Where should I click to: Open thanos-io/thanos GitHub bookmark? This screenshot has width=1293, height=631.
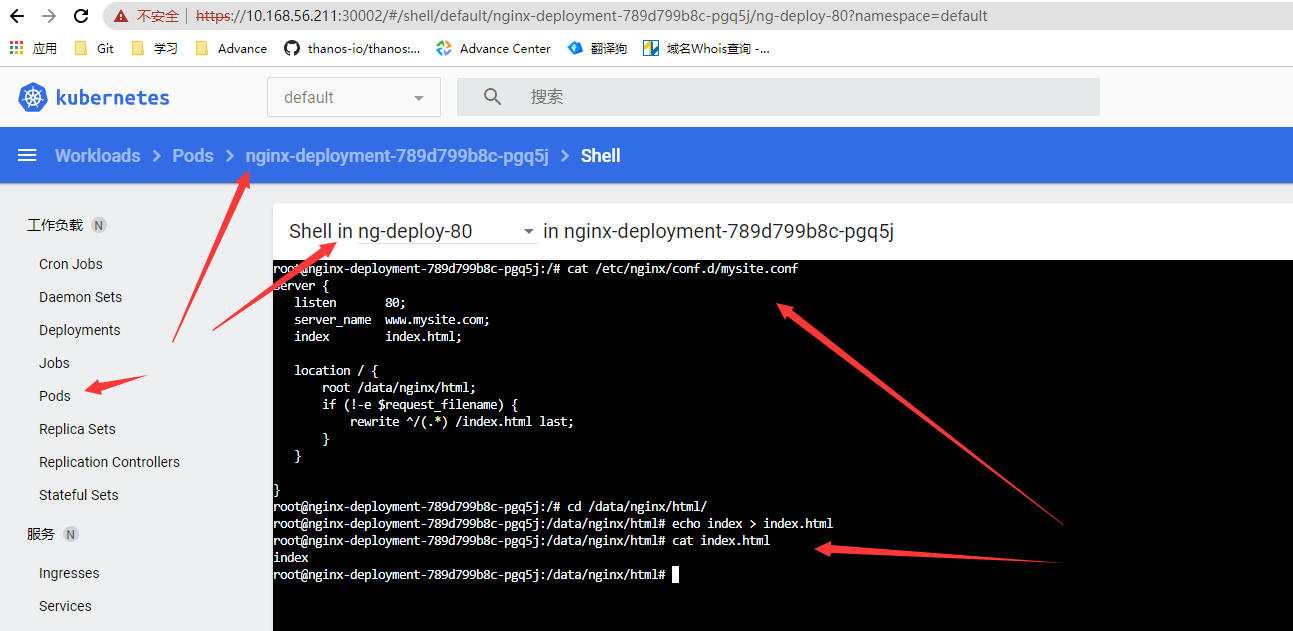(352, 48)
